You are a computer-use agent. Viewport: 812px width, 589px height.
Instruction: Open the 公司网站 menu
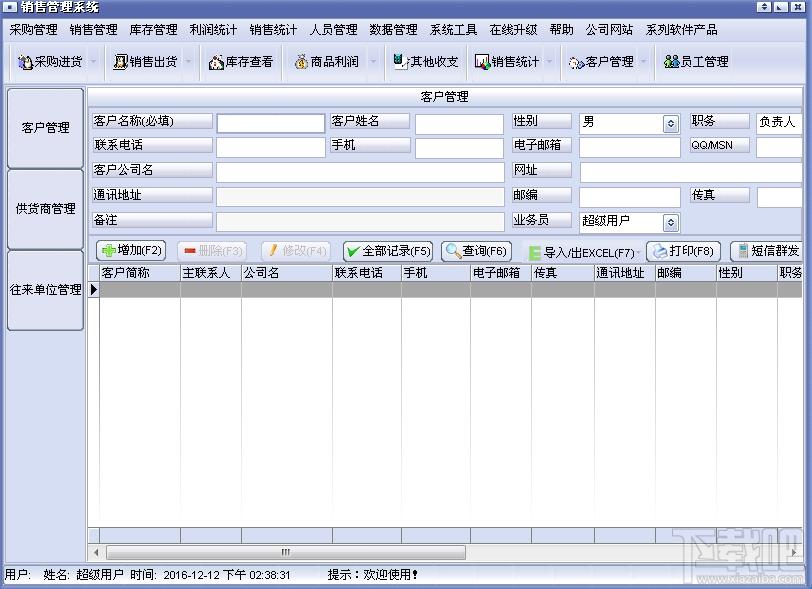610,30
